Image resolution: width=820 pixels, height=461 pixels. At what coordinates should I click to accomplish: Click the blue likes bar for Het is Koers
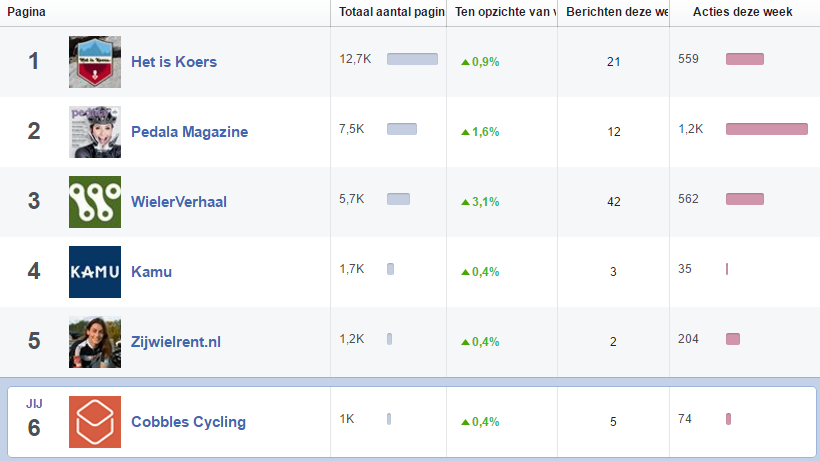(x=412, y=59)
